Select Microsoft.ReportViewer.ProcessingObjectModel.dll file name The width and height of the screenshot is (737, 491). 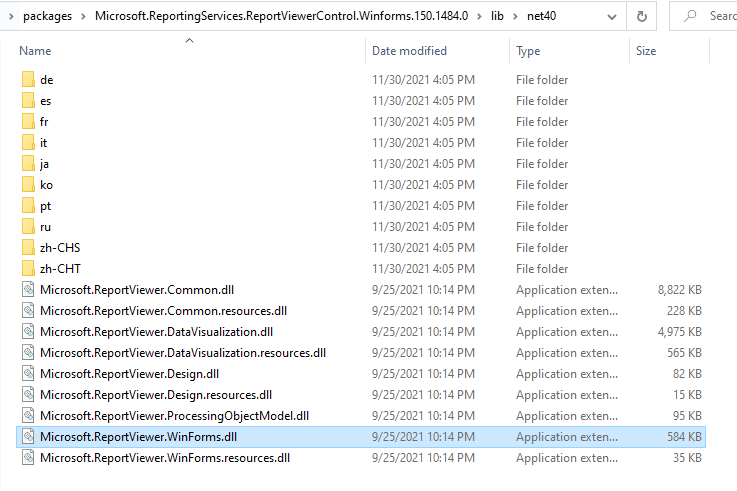(x=174, y=416)
